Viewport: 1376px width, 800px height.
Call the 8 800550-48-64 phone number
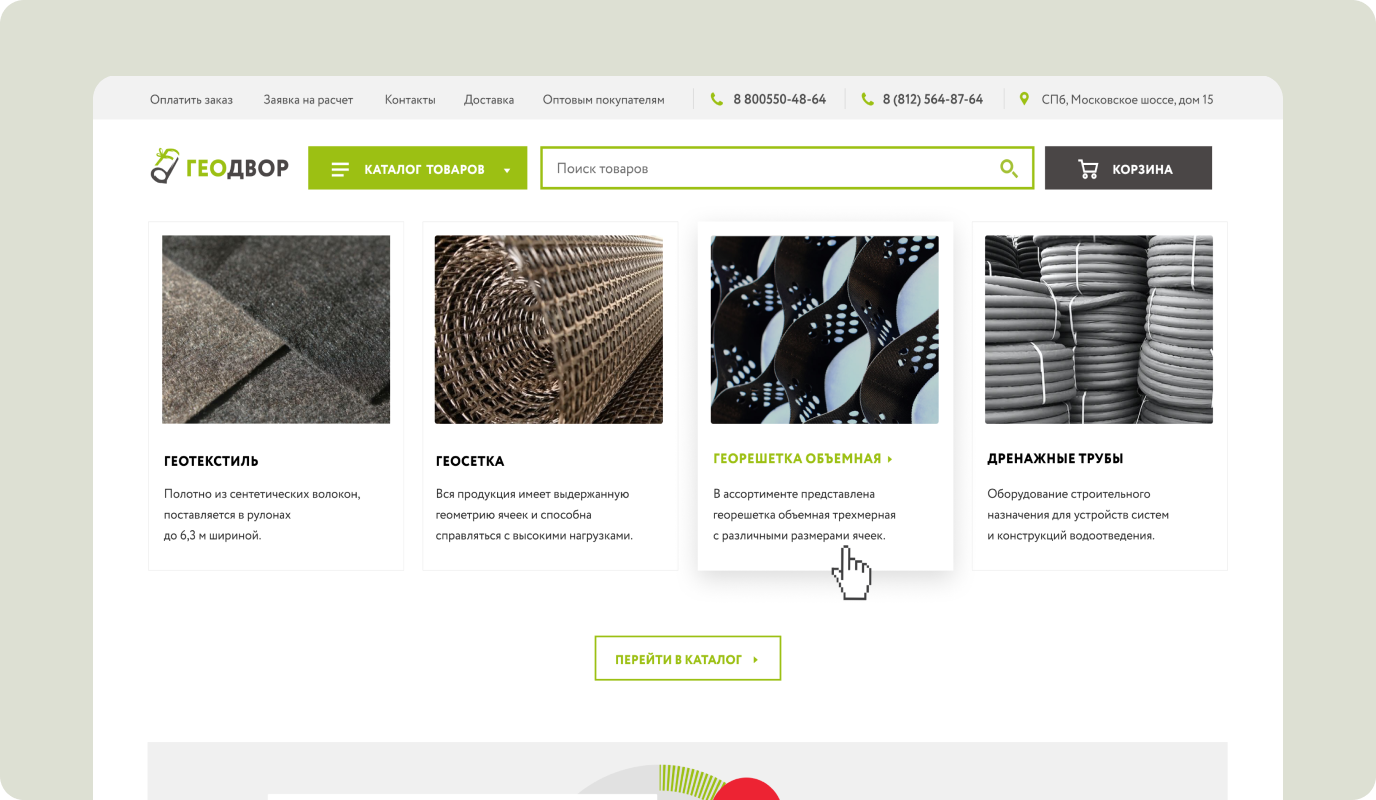click(780, 100)
